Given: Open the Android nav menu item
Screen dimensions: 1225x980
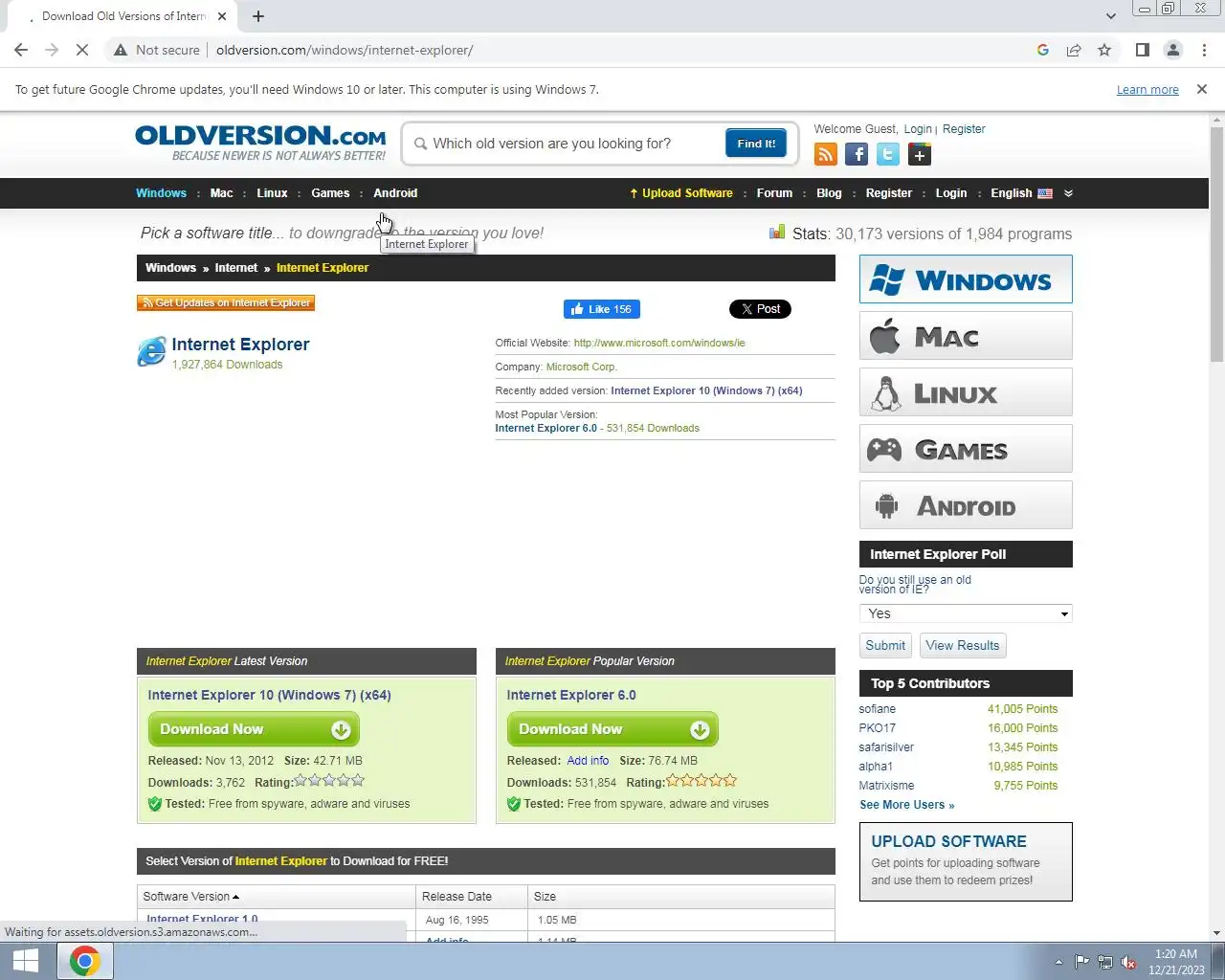Looking at the screenshot, I should (x=395, y=193).
